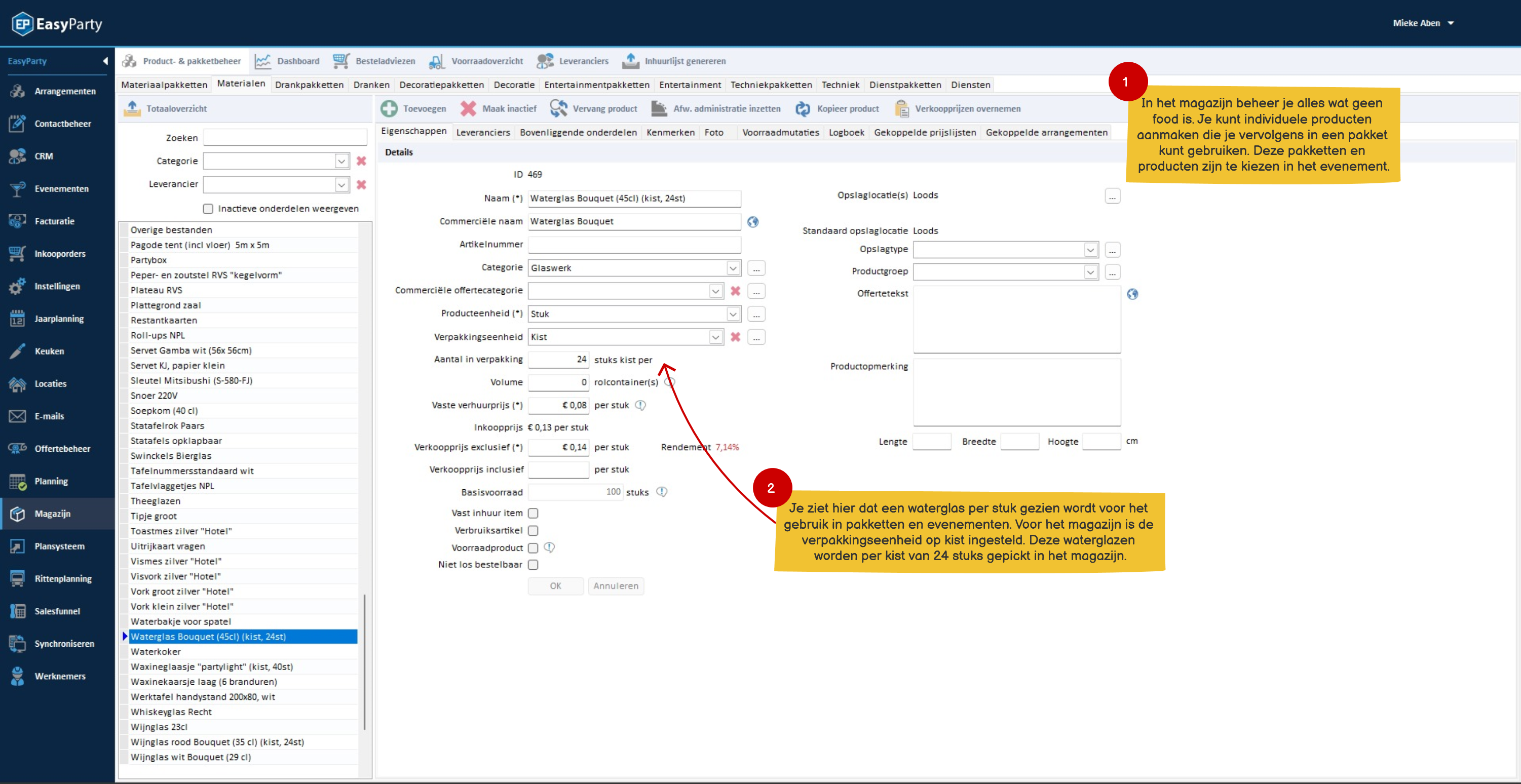Open Commerciële offertecategorie dropdown

[x=715, y=291]
